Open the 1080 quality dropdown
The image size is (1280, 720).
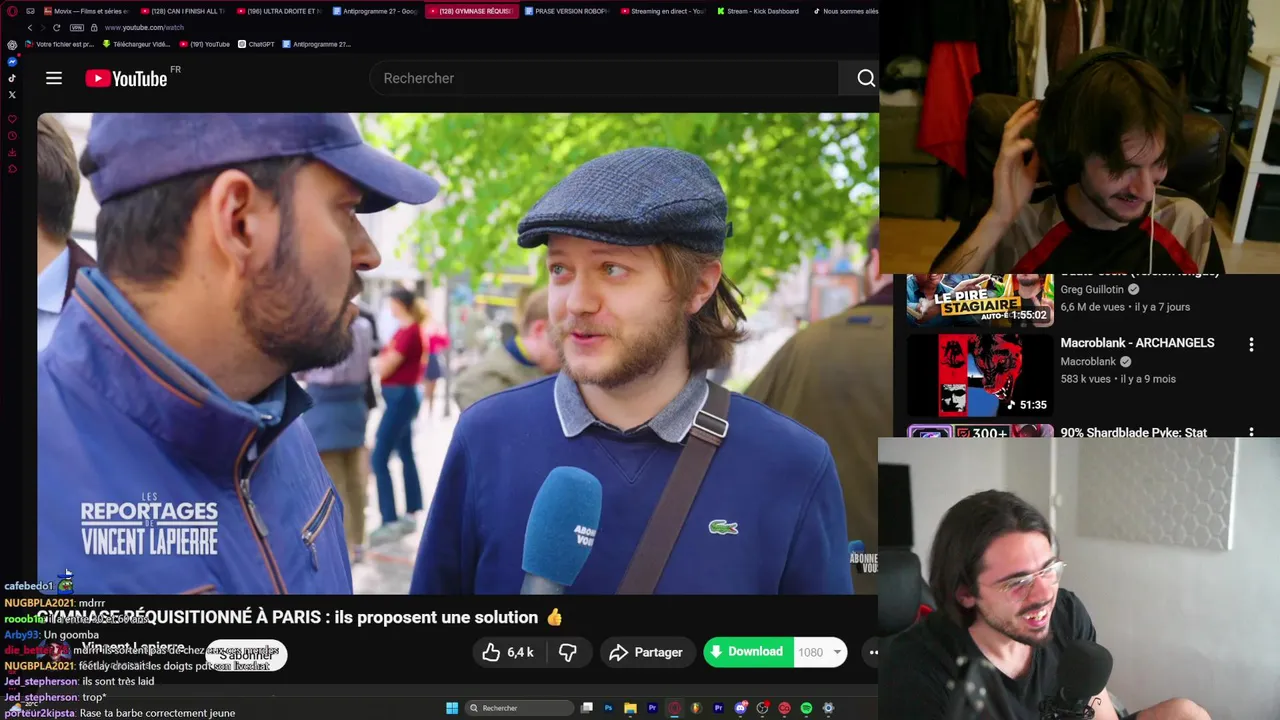[820, 652]
